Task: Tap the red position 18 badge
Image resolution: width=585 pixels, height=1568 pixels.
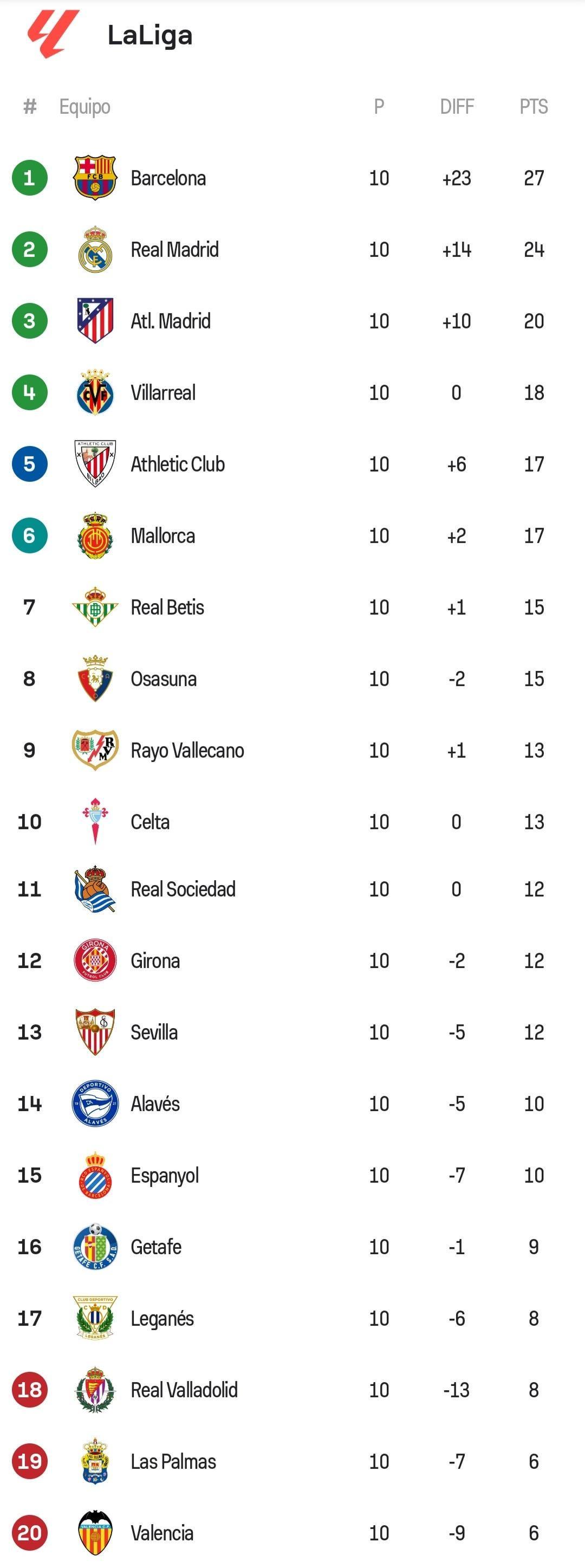Action: 29,1389
